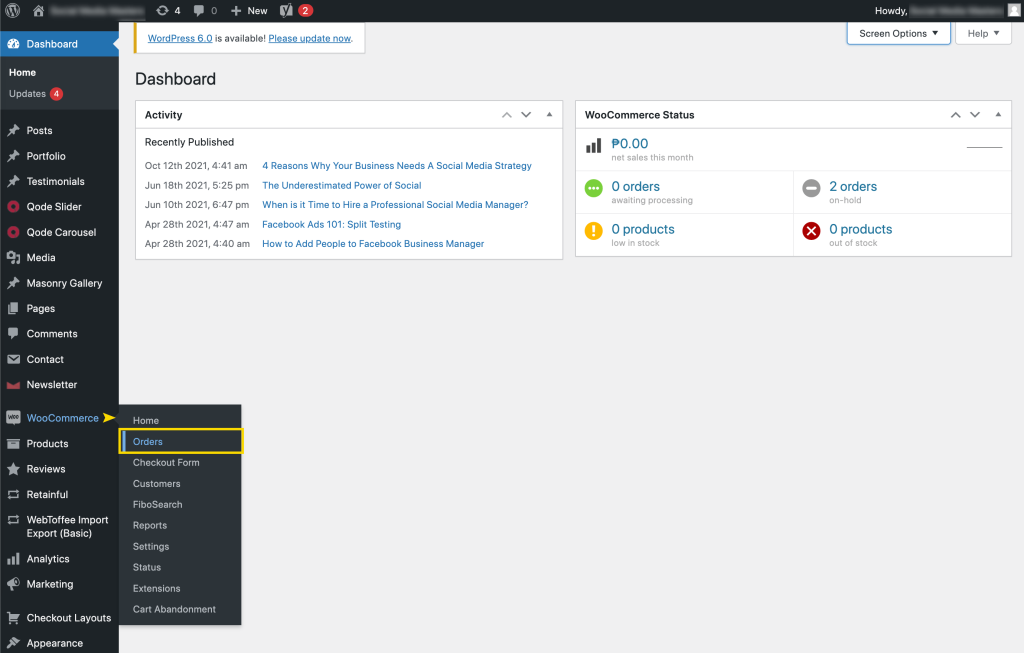Open Settings in the WooCommerce submenu
Viewport: 1024px width, 653px height.
[151, 546]
